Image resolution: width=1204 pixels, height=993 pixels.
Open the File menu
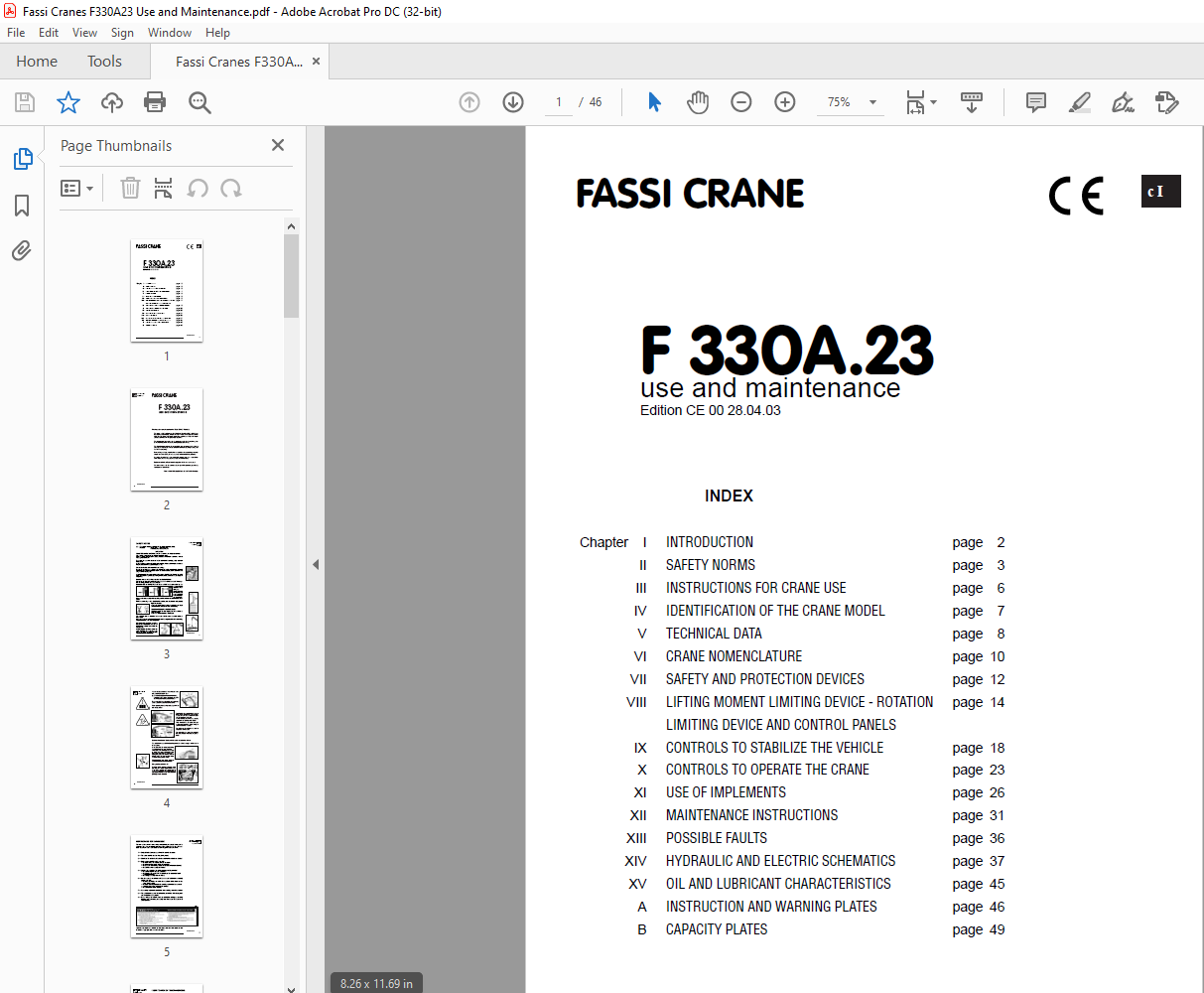[16, 32]
